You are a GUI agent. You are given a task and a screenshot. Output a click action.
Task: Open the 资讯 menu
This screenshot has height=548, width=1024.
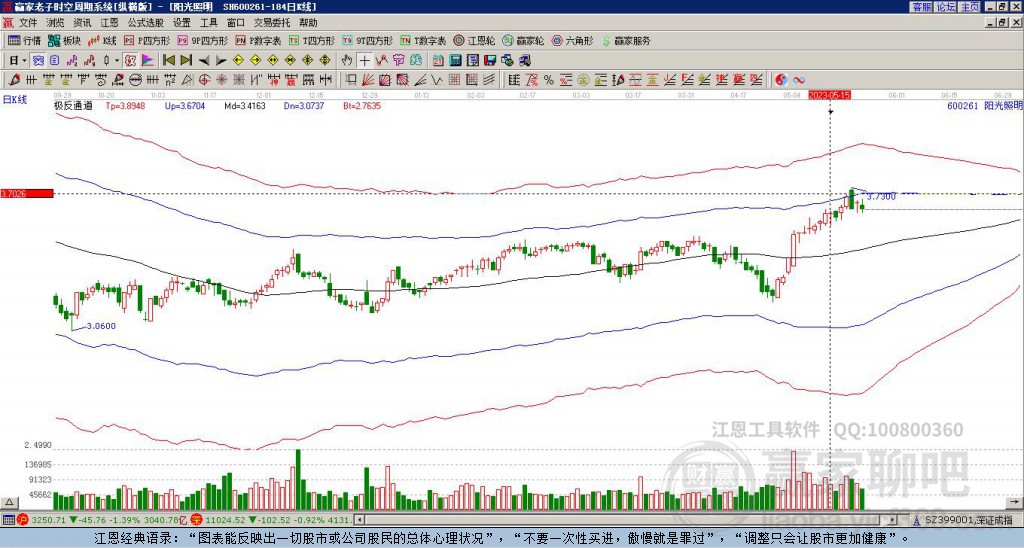click(82, 23)
